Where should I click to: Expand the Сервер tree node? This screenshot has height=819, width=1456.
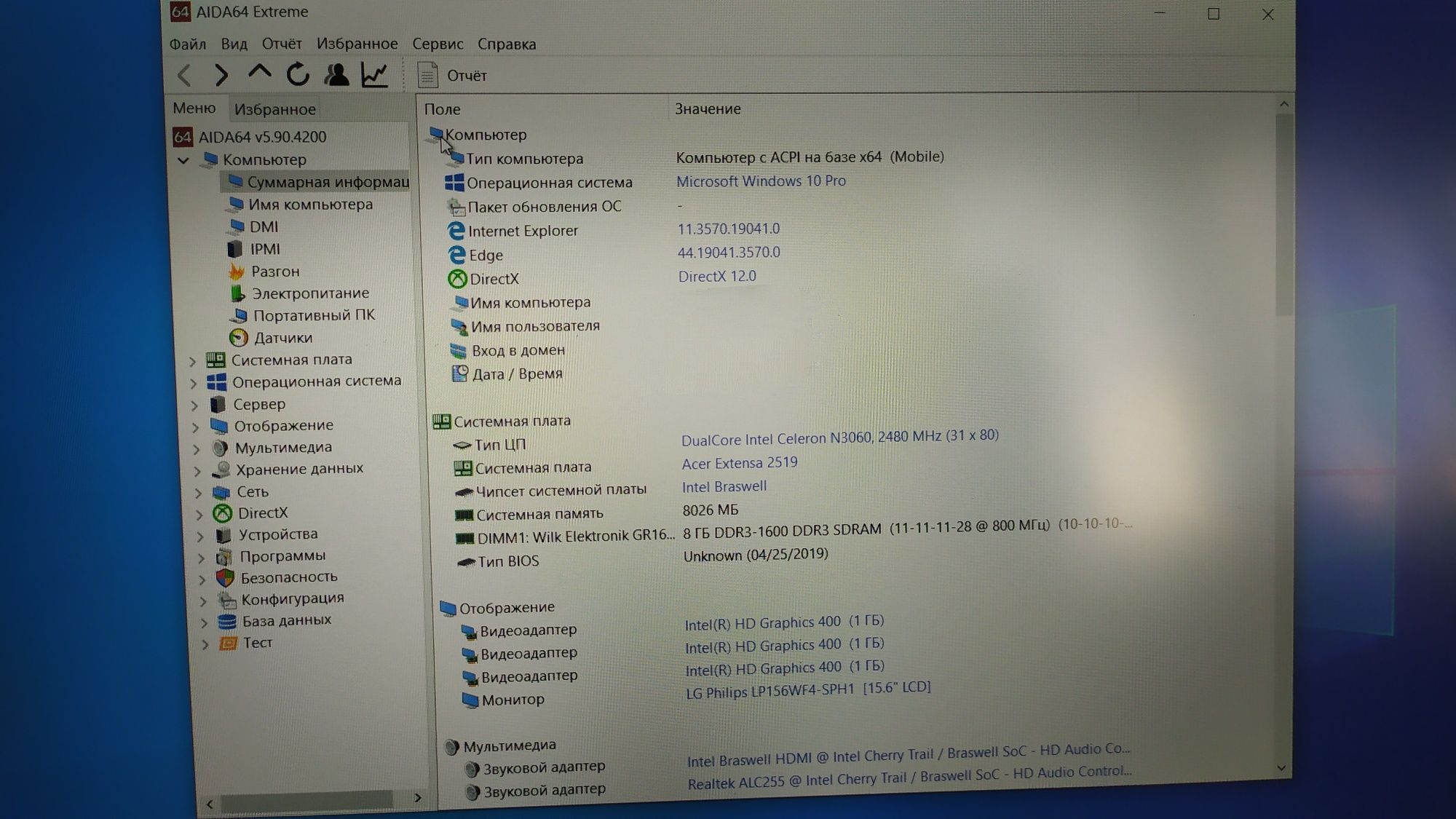[194, 405]
